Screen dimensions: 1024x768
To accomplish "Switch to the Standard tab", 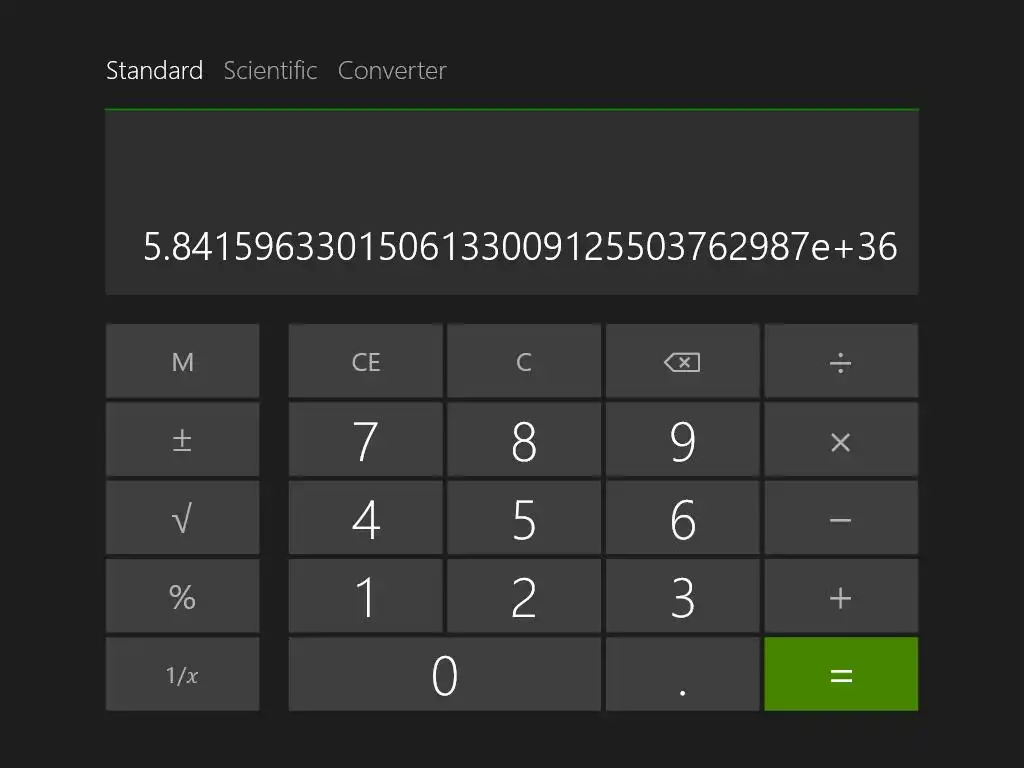I will pyautogui.click(x=154, y=70).
